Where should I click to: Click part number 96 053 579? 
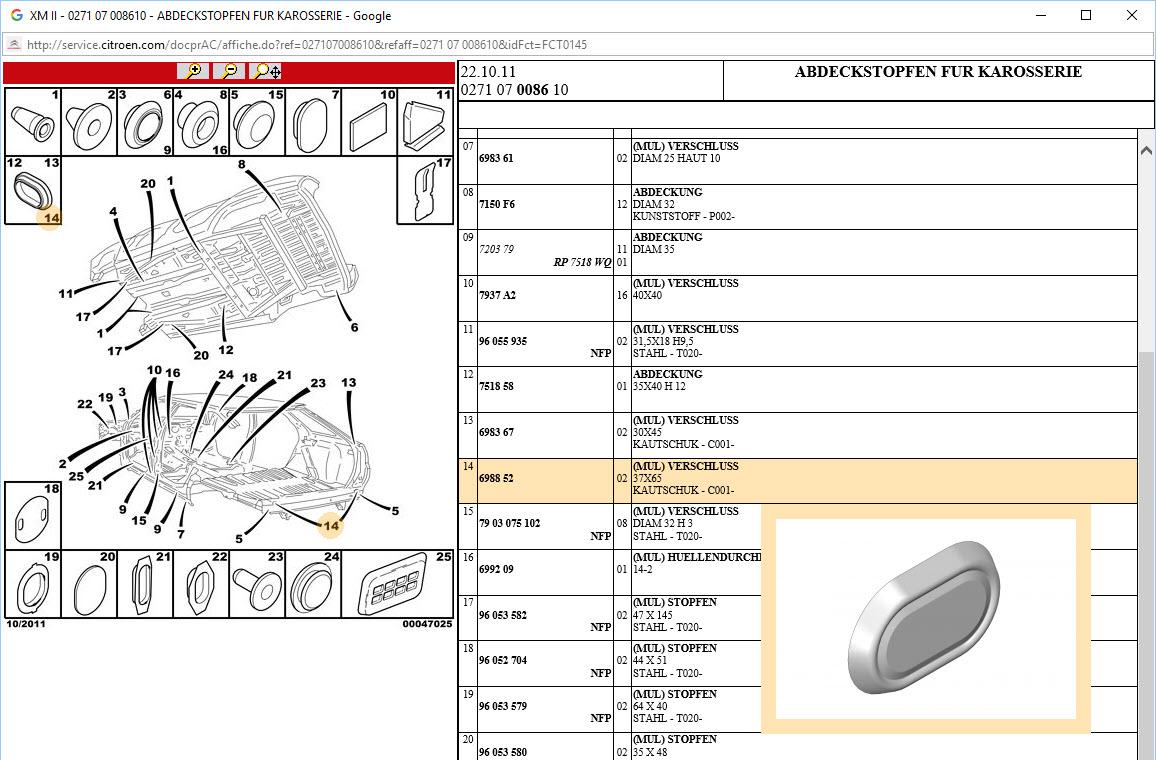click(x=503, y=706)
